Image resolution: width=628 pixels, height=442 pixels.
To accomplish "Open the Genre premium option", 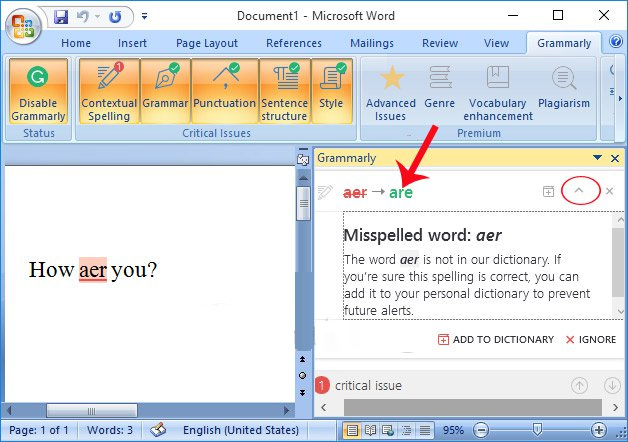I will (439, 89).
